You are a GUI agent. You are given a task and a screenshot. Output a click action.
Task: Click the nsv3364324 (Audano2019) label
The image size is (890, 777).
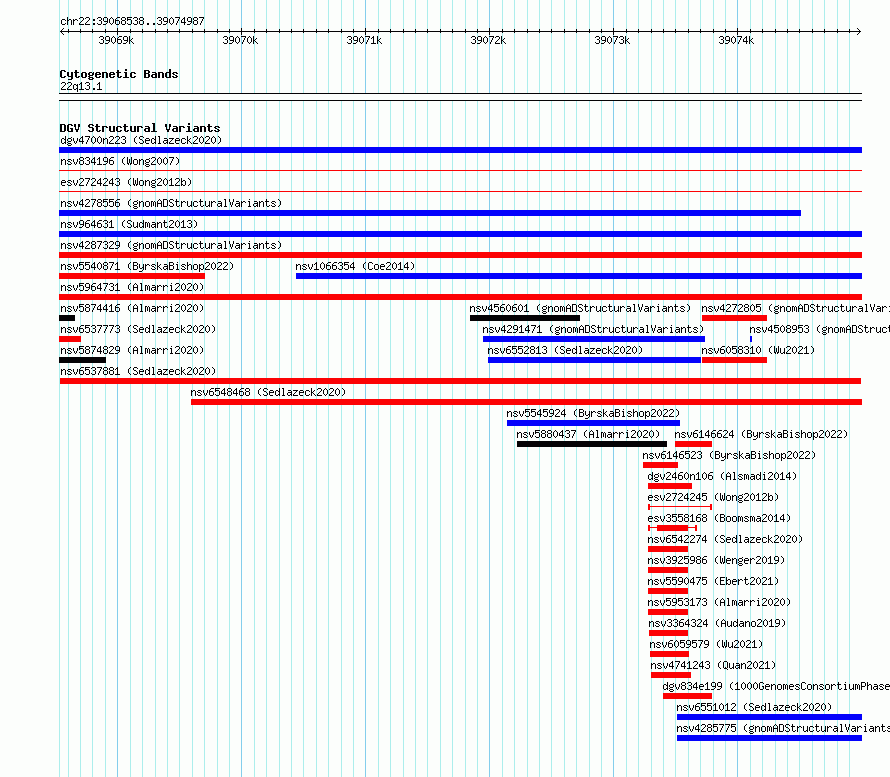(x=717, y=623)
